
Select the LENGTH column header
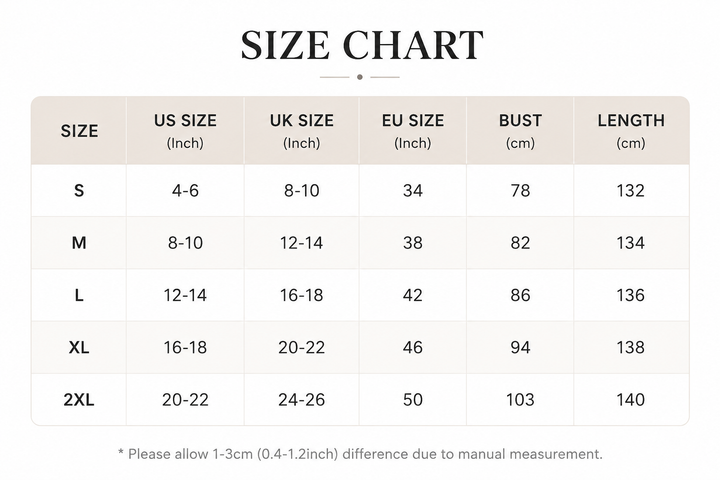point(631,130)
